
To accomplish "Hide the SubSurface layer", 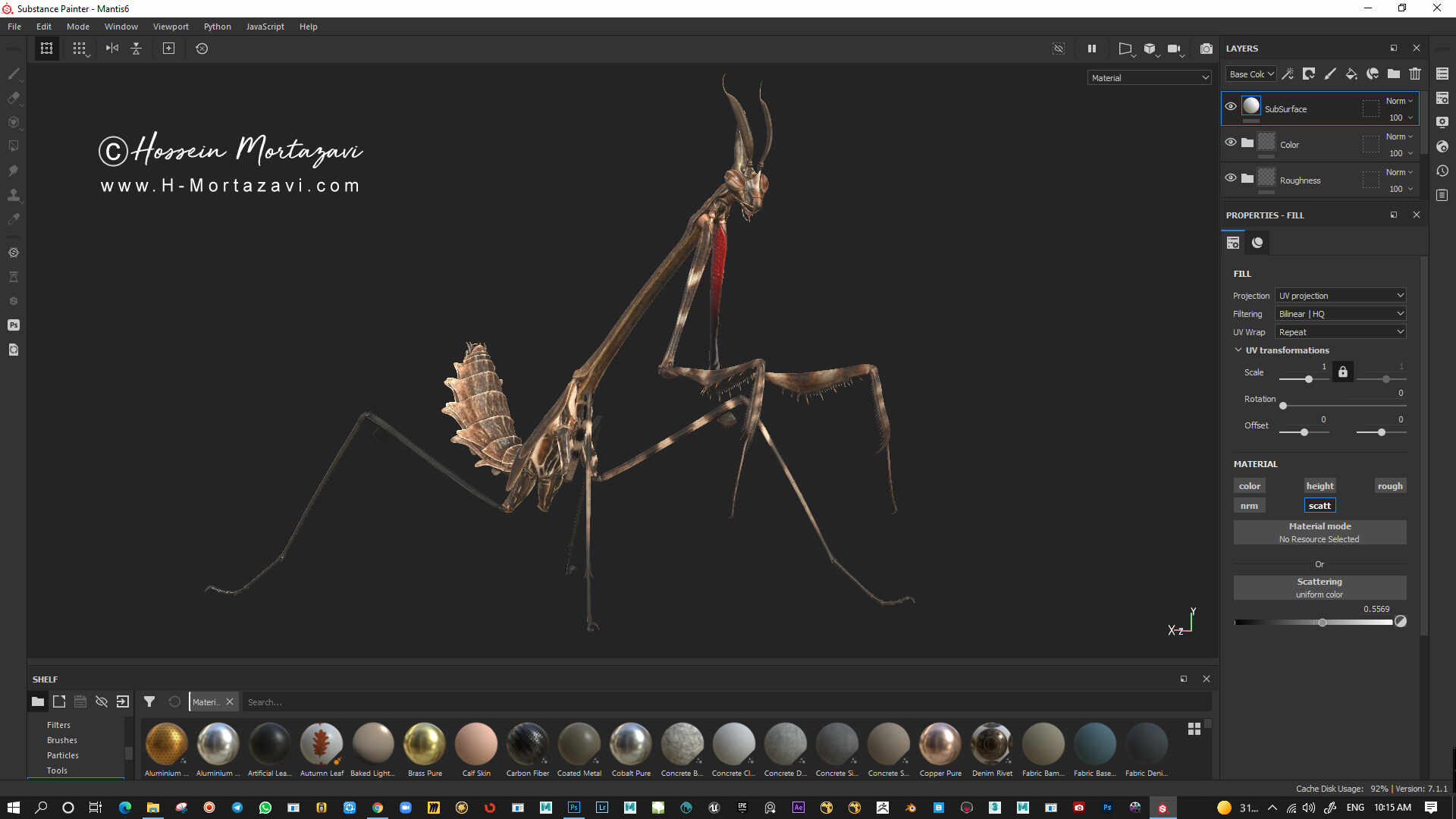I will (x=1231, y=106).
